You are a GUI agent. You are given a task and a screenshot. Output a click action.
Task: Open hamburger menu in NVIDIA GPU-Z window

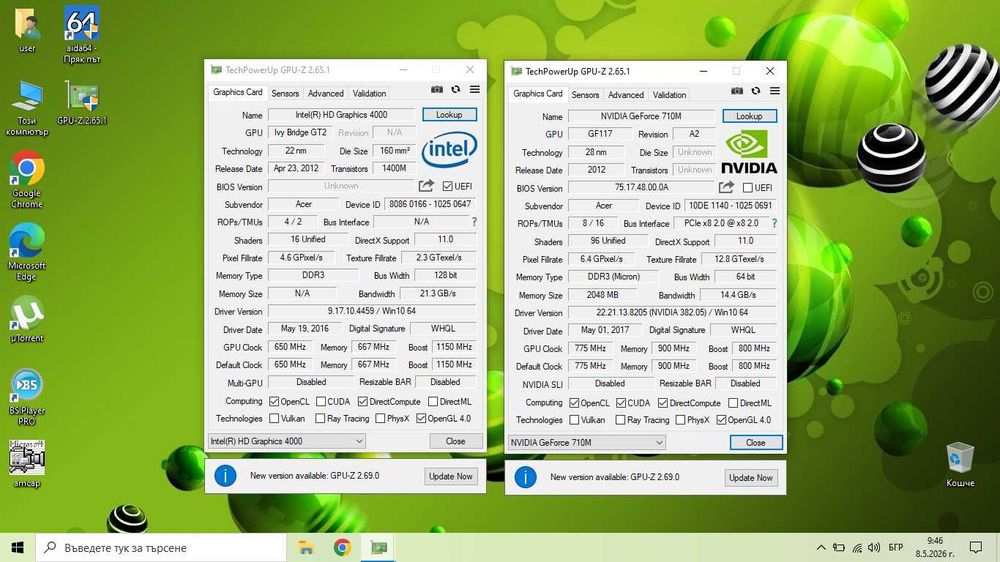(775, 91)
